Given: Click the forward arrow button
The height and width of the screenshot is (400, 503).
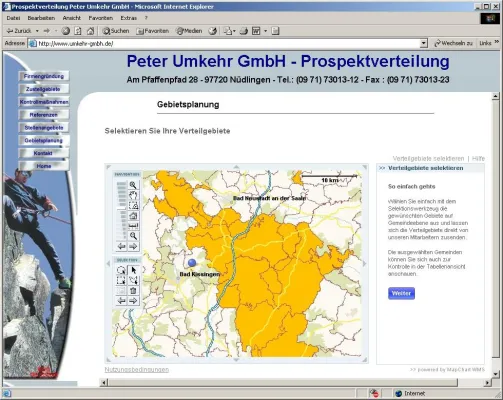Looking at the screenshot, I should coord(47,31).
